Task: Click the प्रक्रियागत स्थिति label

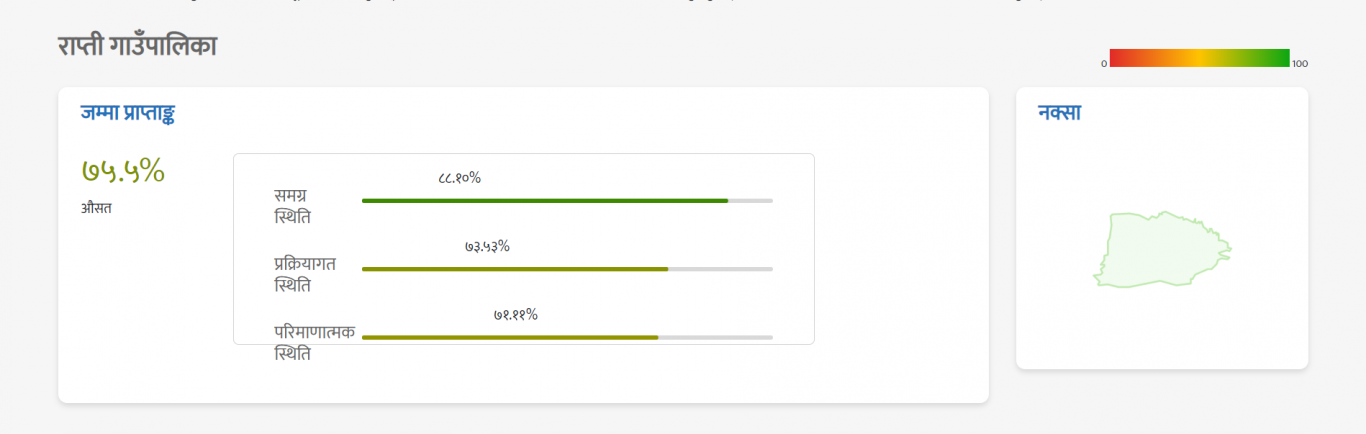Action: (305, 274)
